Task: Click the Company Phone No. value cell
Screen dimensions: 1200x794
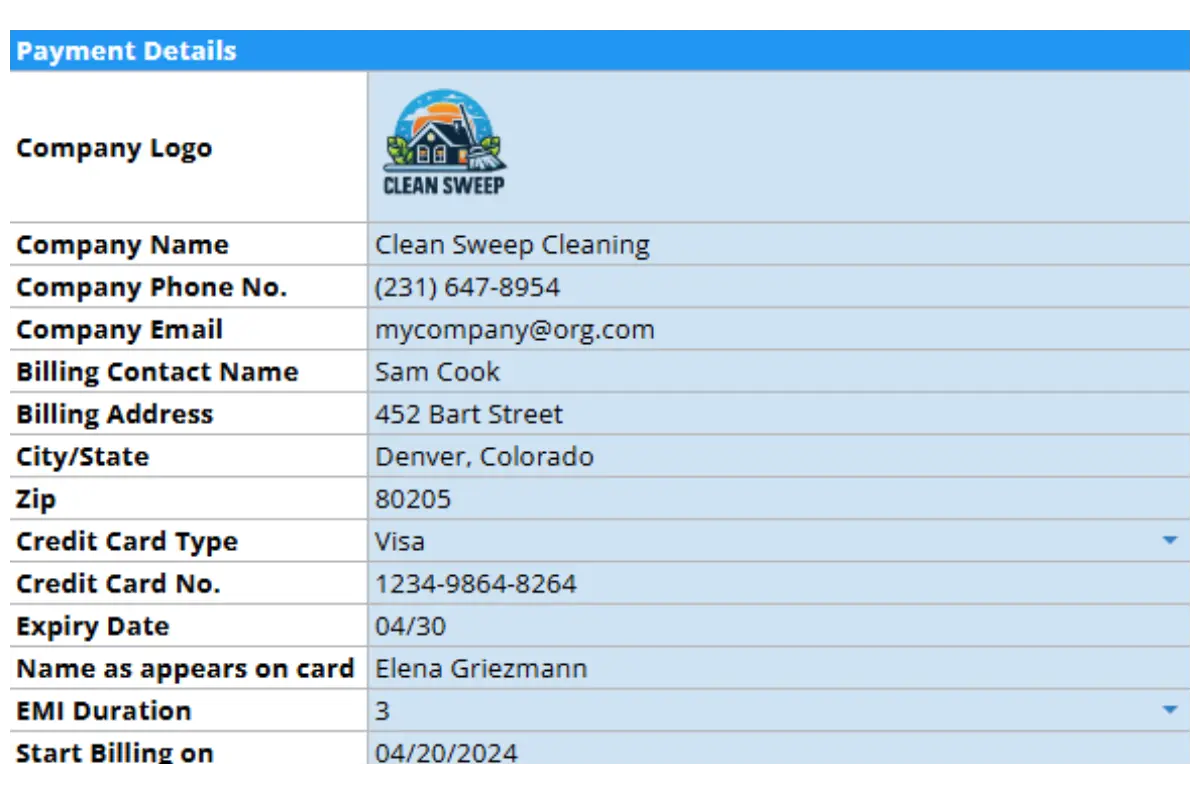Action: coord(467,288)
